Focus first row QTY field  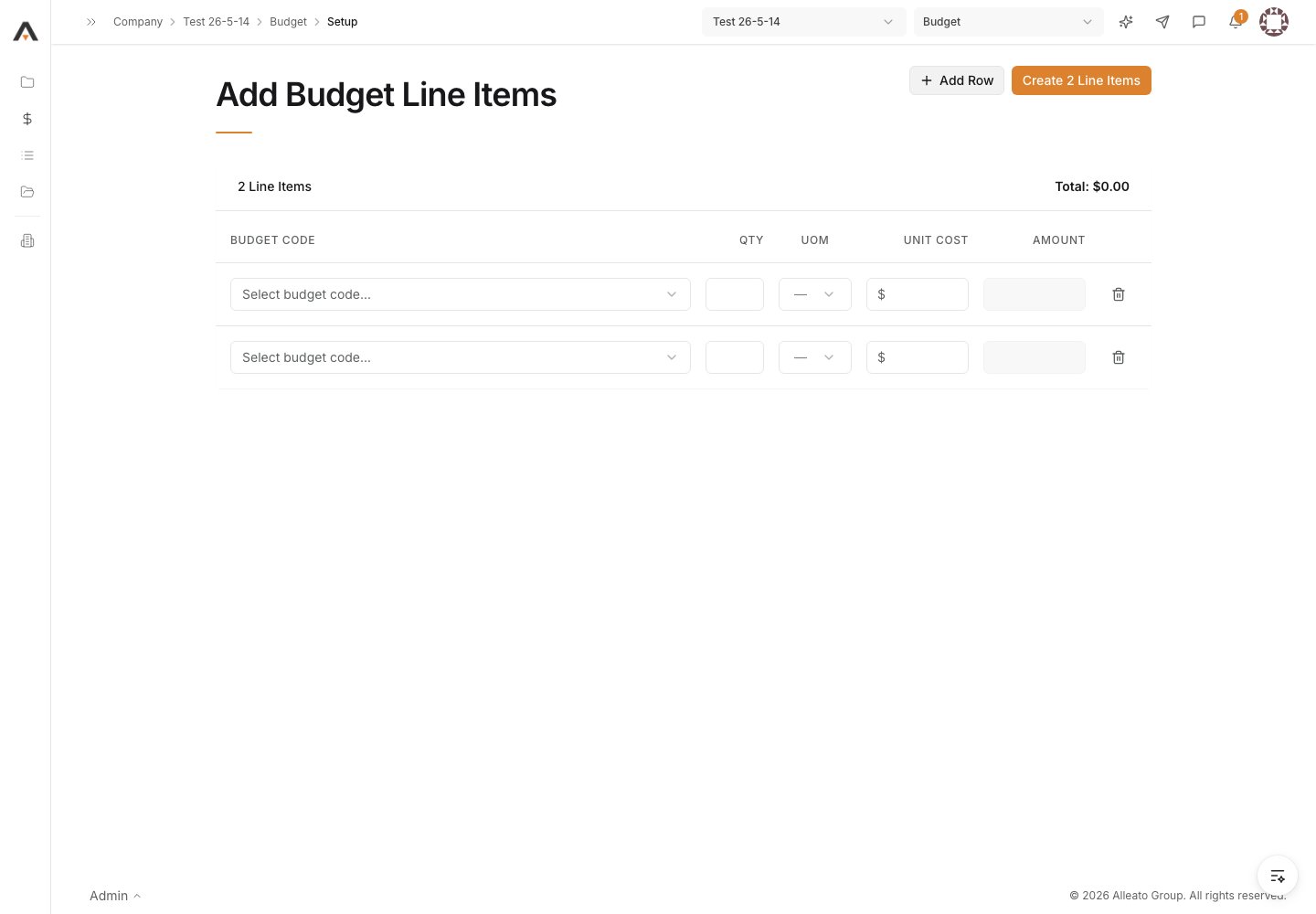click(x=735, y=294)
